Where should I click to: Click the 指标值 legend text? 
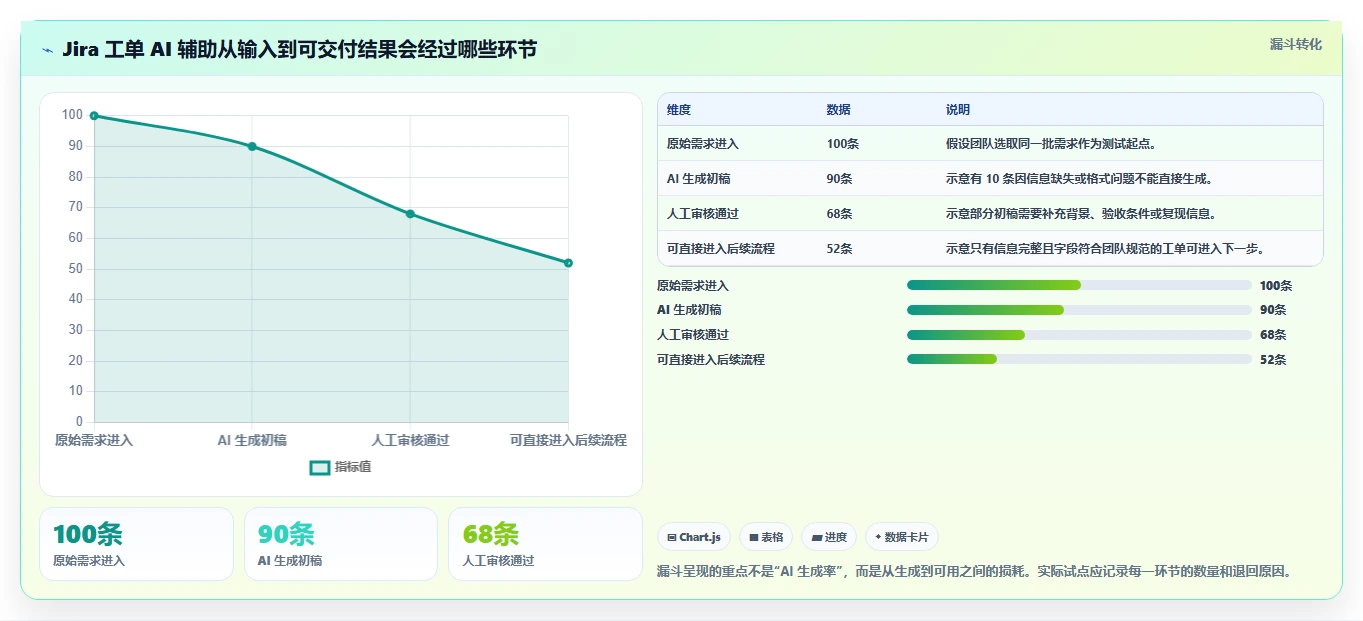coord(353,467)
